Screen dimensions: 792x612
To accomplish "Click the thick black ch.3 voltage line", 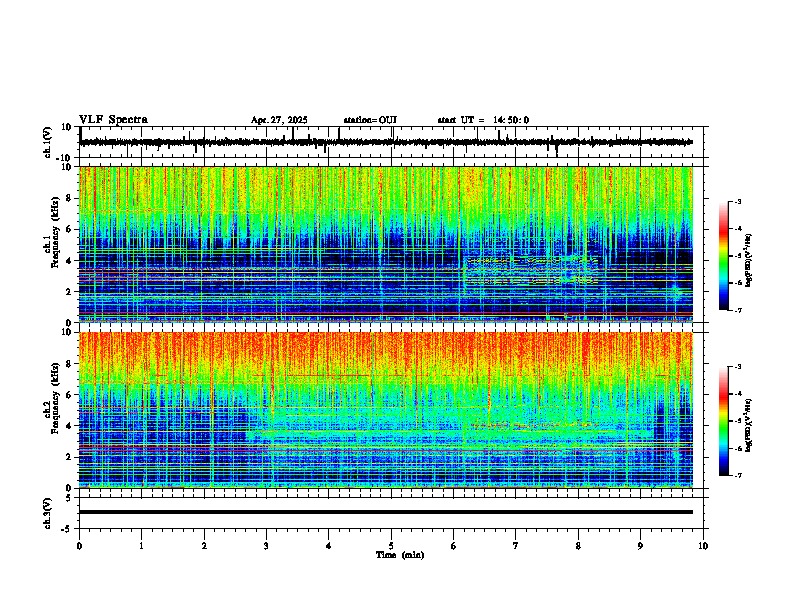I will 386,512.
